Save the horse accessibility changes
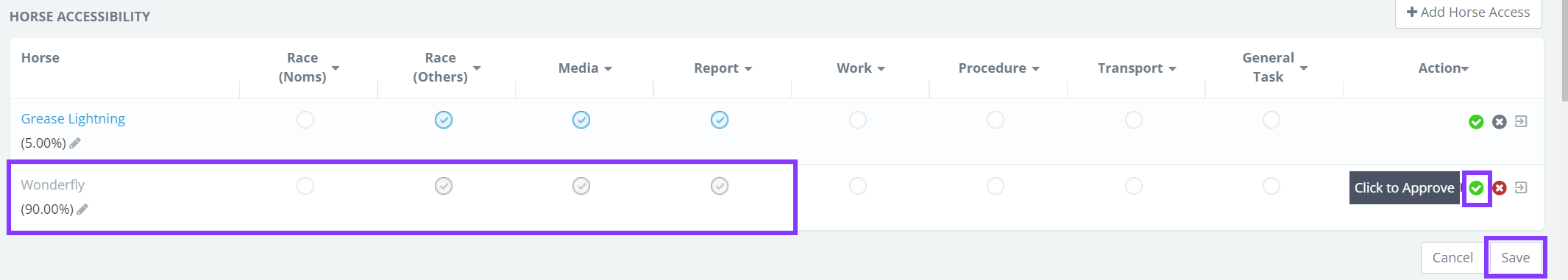1568x280 pixels. tap(1516, 258)
